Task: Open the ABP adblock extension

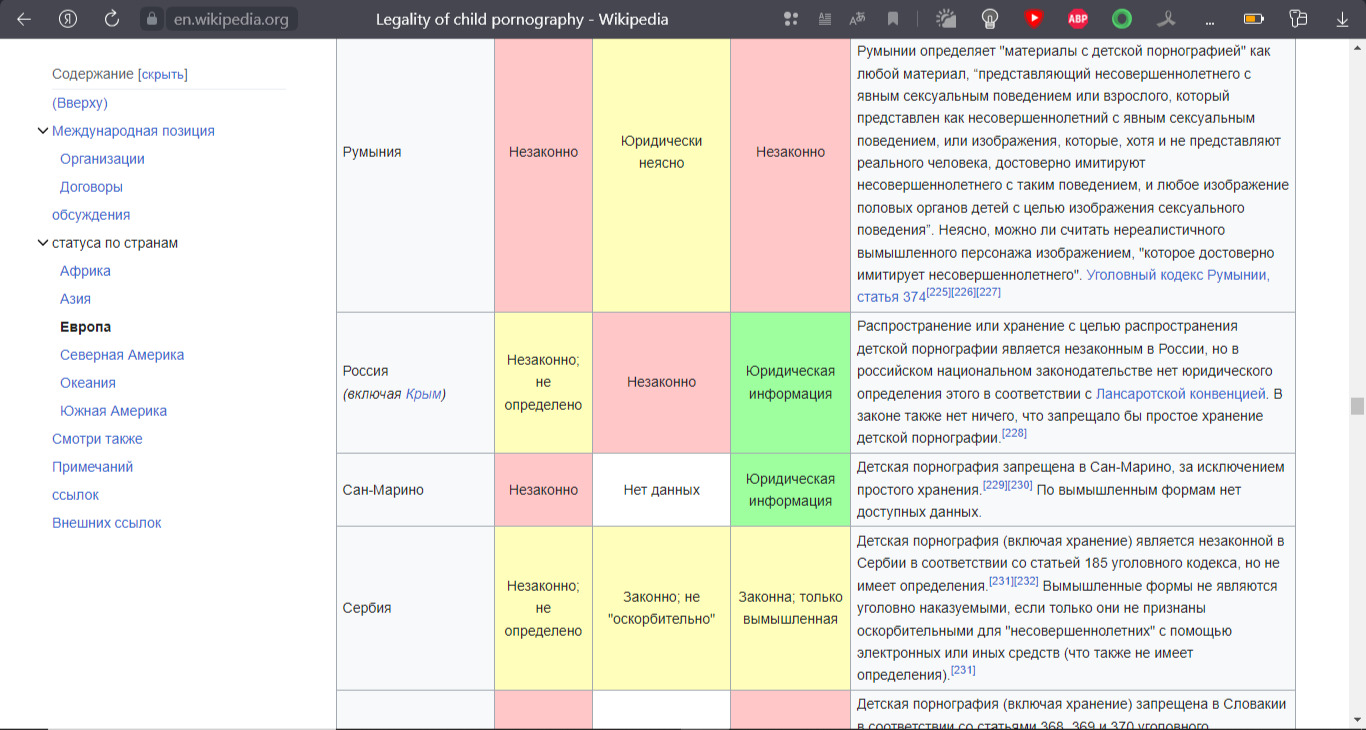Action: pos(1077,19)
